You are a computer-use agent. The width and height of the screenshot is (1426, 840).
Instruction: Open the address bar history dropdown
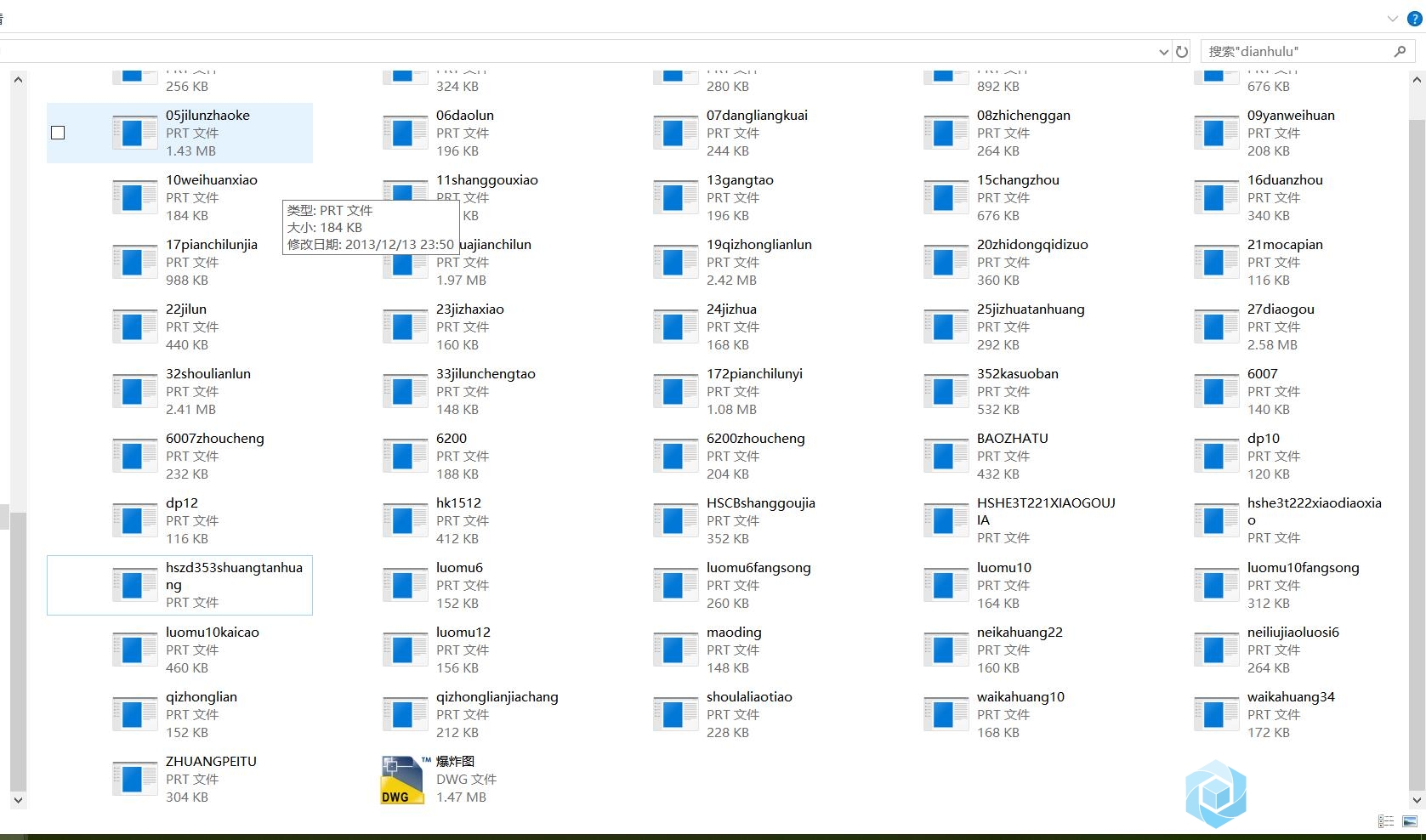(1163, 52)
